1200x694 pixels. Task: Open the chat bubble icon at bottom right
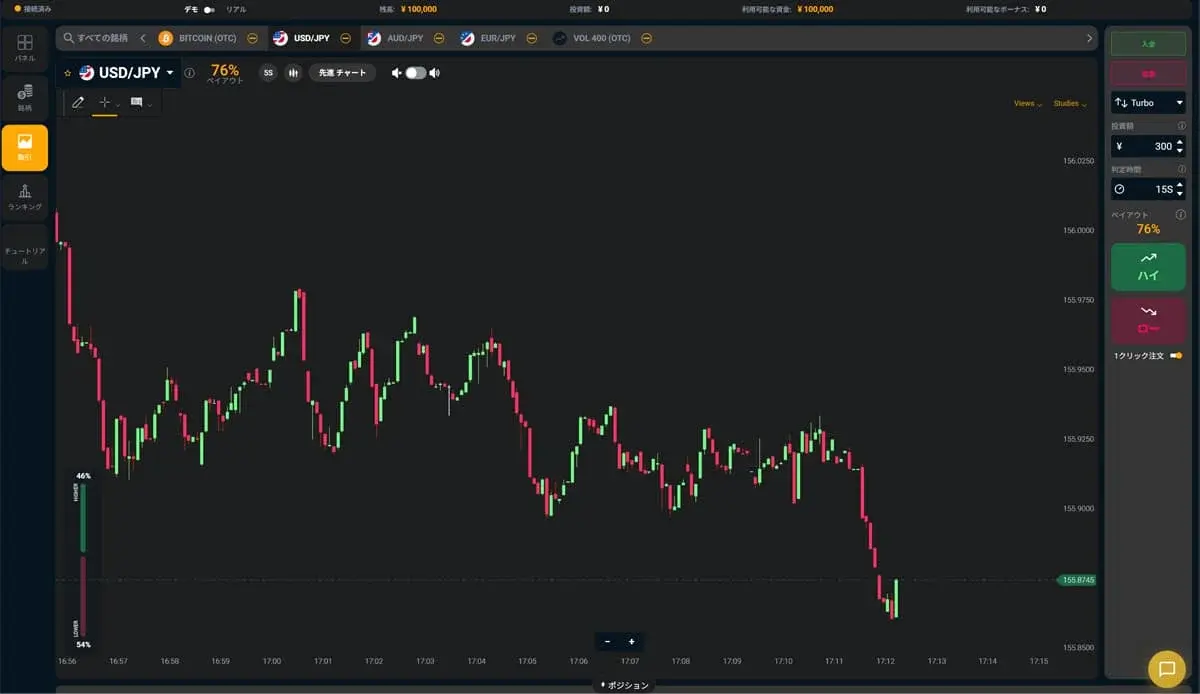tap(1165, 668)
